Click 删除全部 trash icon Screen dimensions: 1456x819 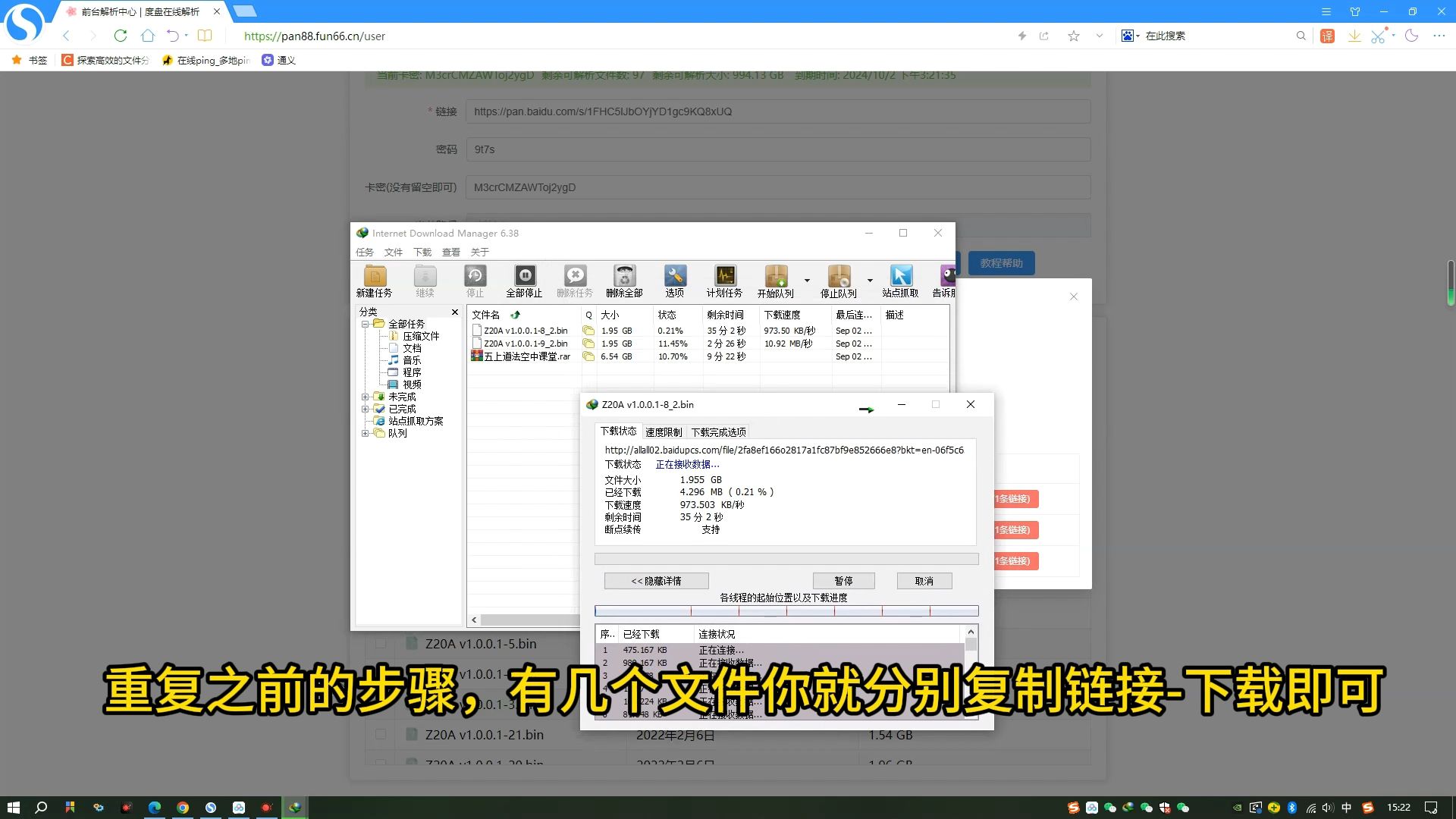[x=624, y=281]
